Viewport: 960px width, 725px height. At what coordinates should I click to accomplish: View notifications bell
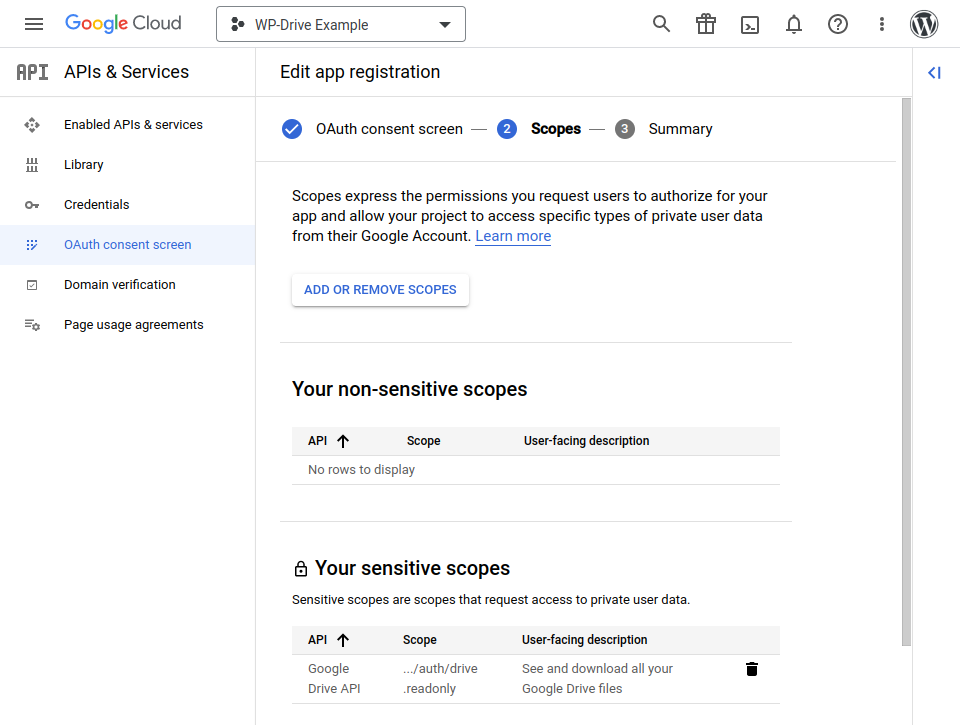793,24
